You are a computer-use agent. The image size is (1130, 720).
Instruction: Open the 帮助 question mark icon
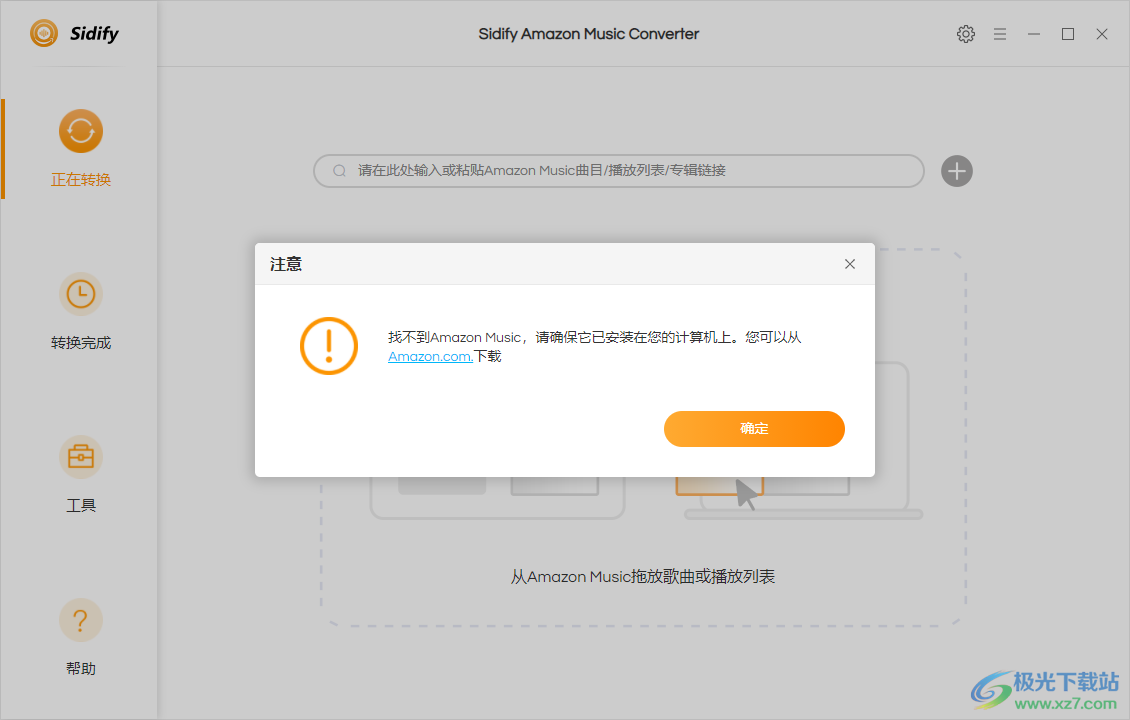[x=81, y=620]
